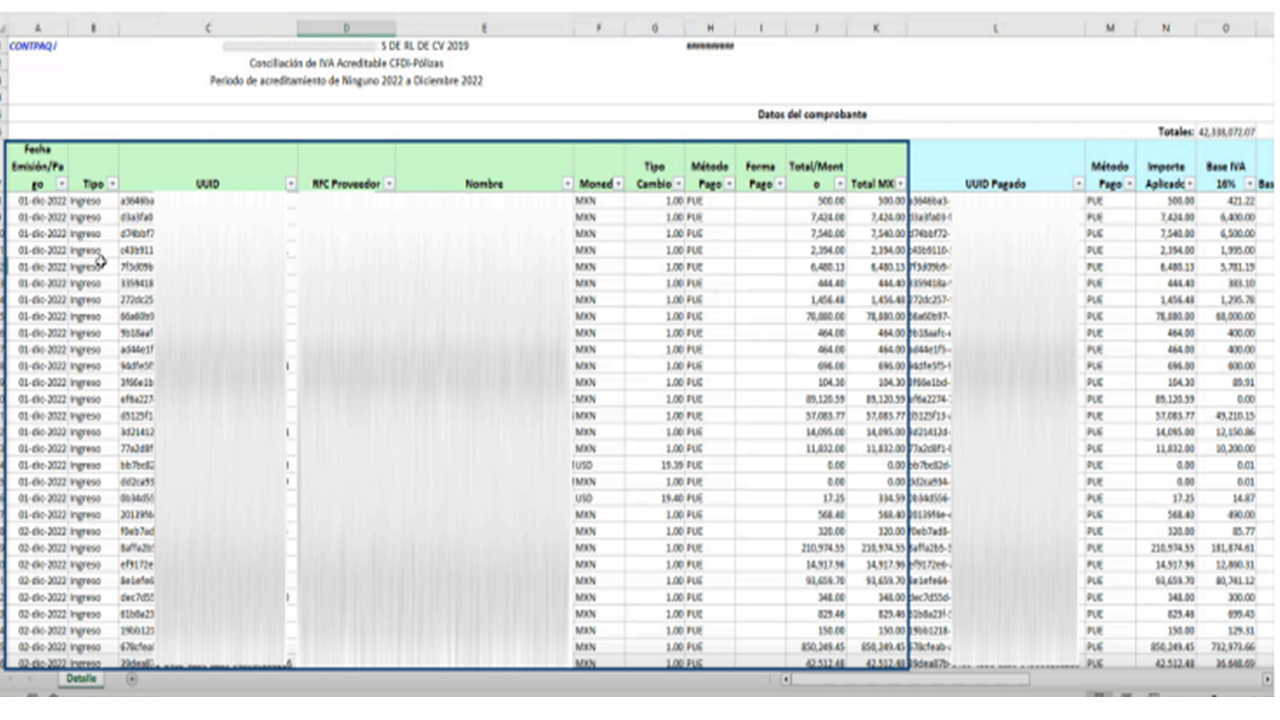Open the Tipo Cambio filter dropdown
This screenshot has height=720, width=1280.
click(x=679, y=184)
